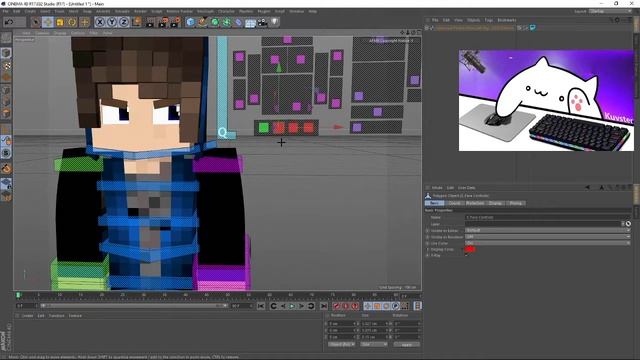Viewport: 640px width, 360px height.
Task: Render to Picture Viewer
Action: [163, 22]
